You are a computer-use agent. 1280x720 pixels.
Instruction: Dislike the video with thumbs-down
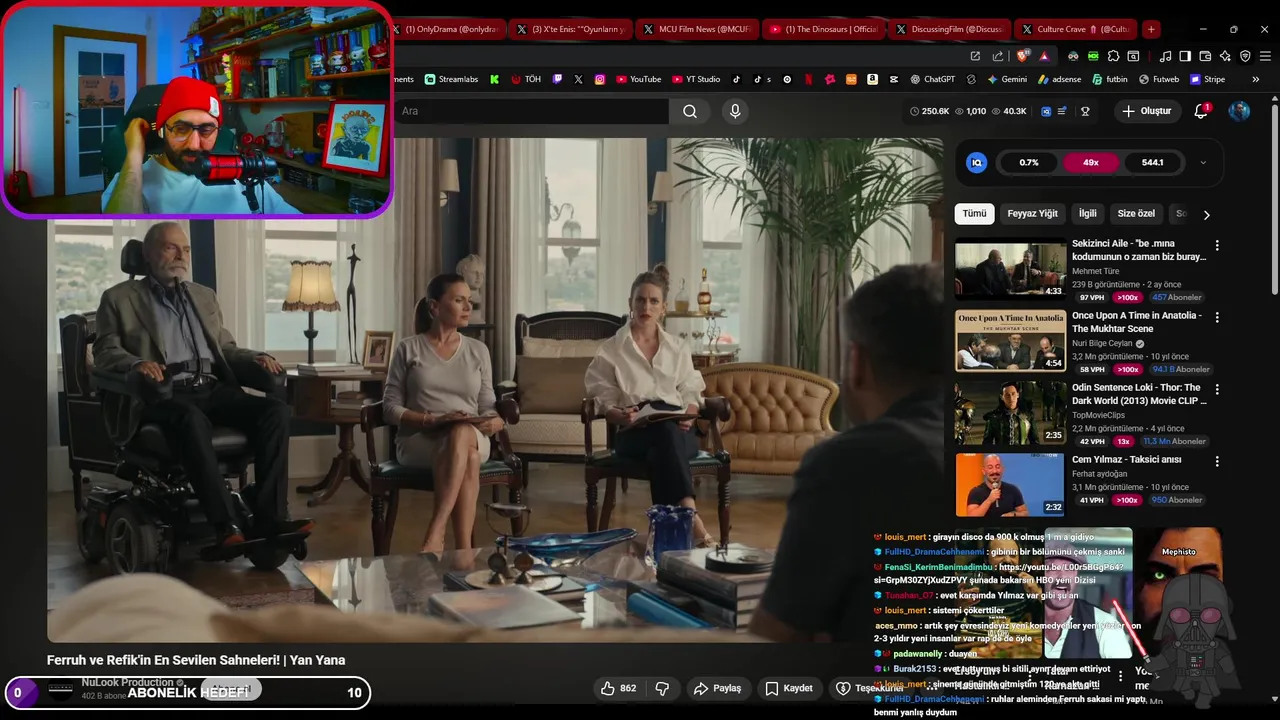tap(662, 688)
